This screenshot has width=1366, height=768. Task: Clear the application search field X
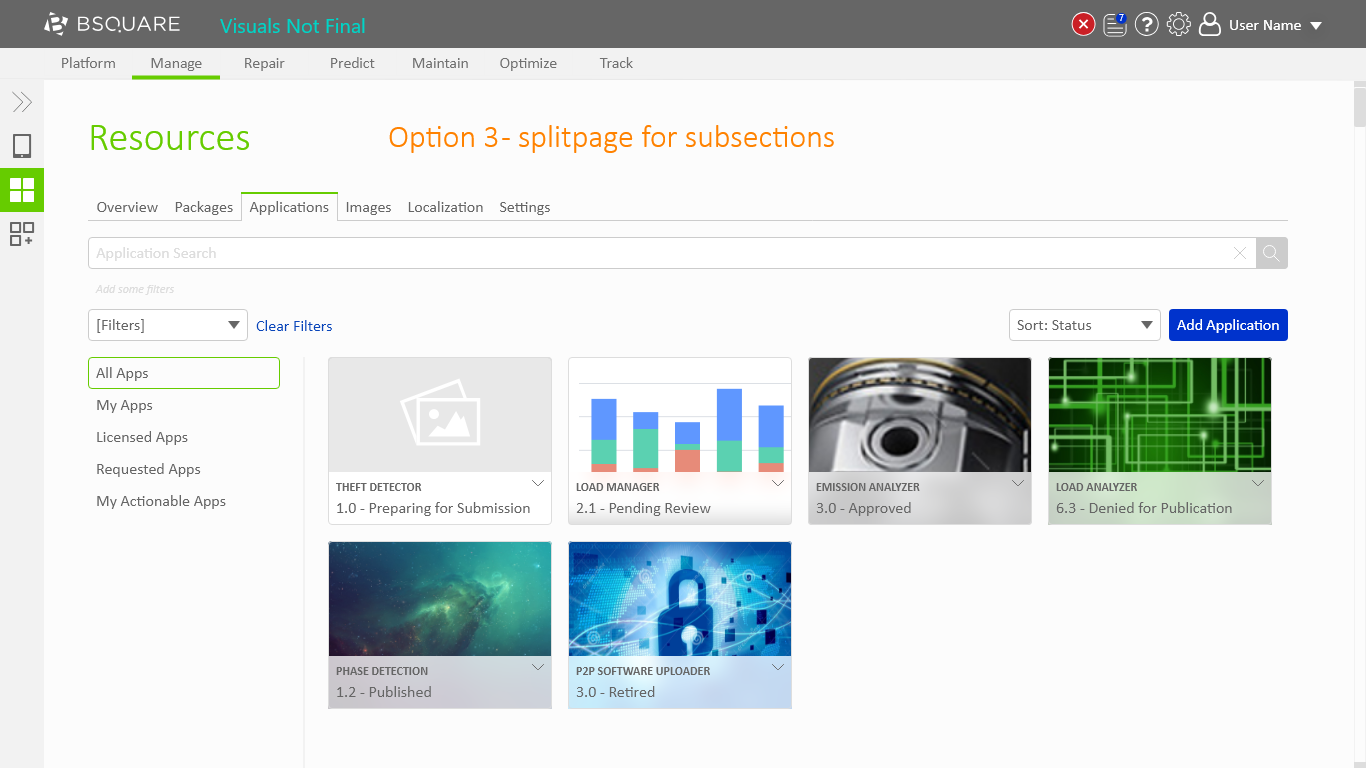(1240, 253)
